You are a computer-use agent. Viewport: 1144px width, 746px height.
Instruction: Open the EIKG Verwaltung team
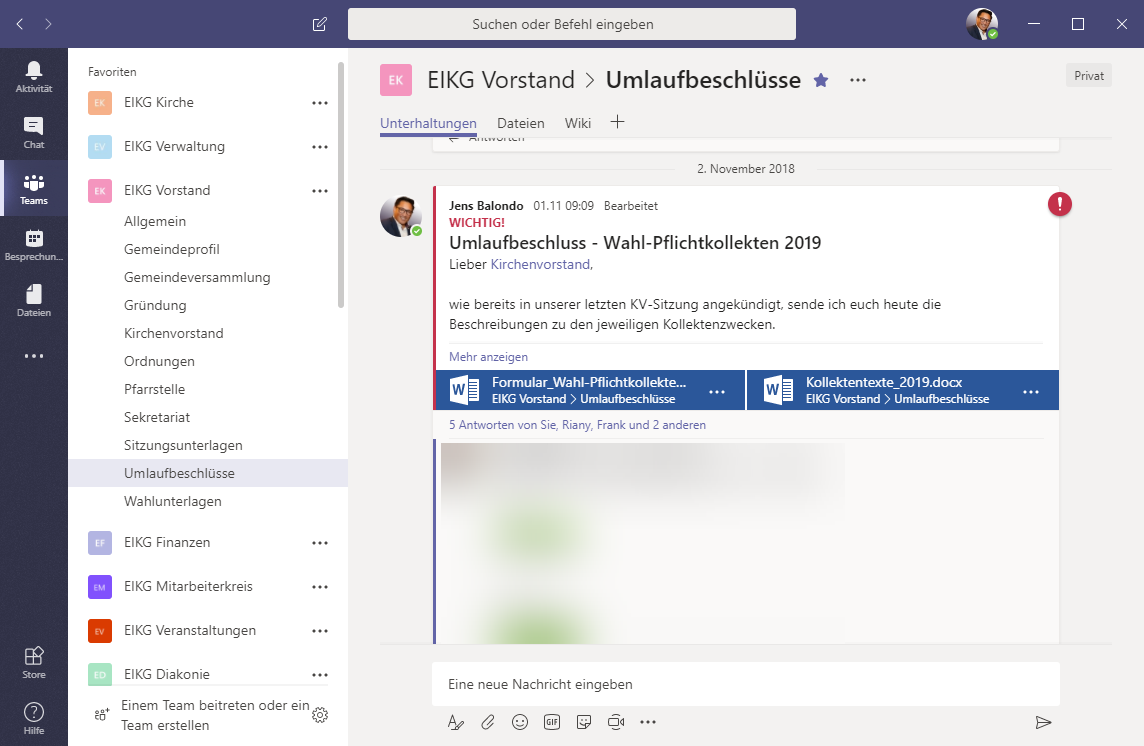coord(174,147)
